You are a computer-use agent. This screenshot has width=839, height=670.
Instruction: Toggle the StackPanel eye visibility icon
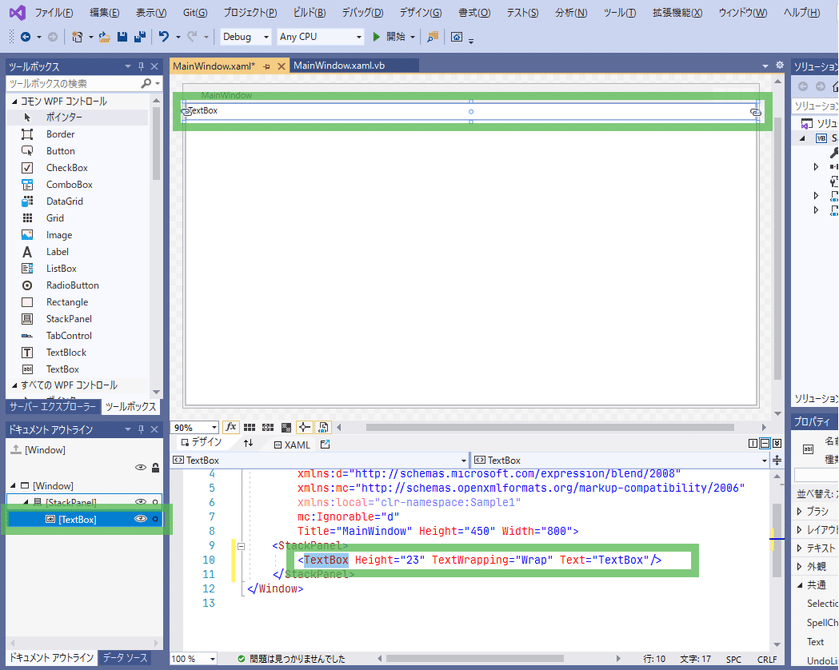(x=141, y=502)
